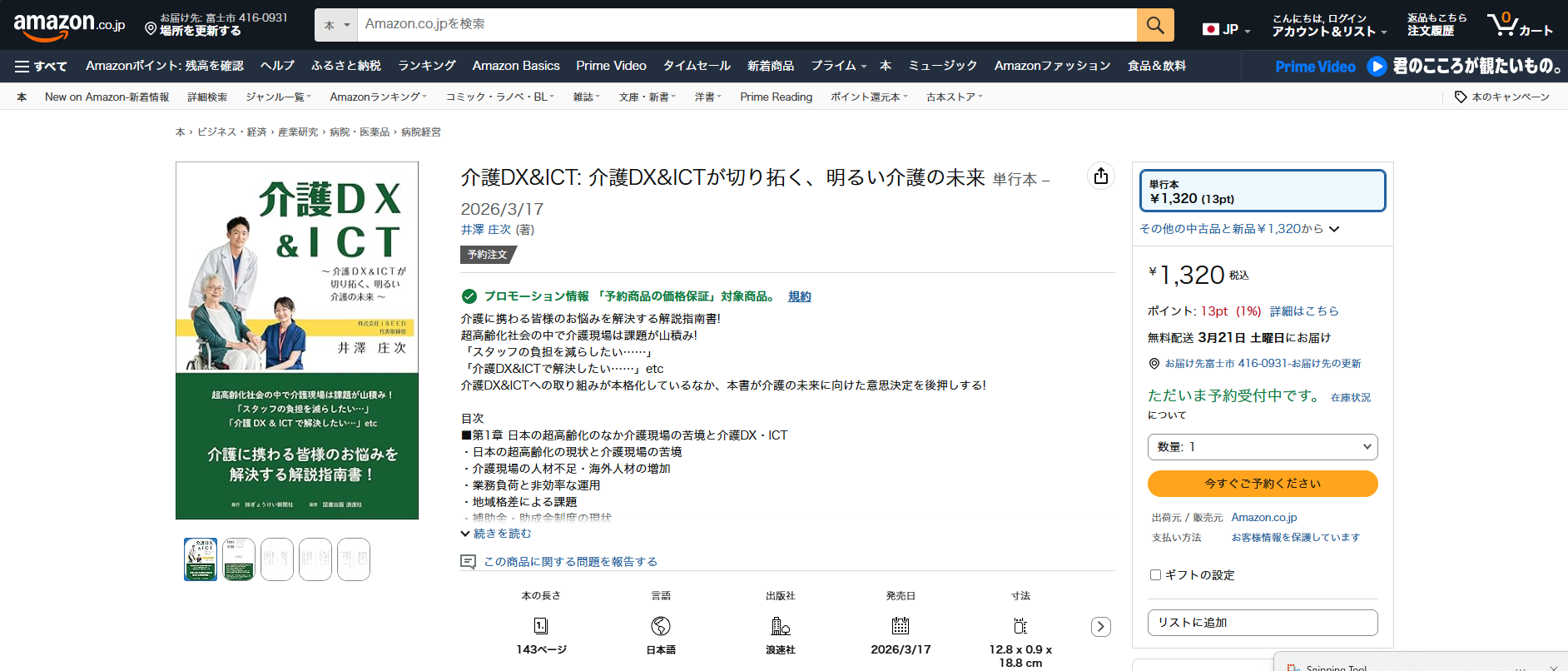Open the 規約 terms link
The width and height of the screenshot is (1568, 671).
[800, 296]
